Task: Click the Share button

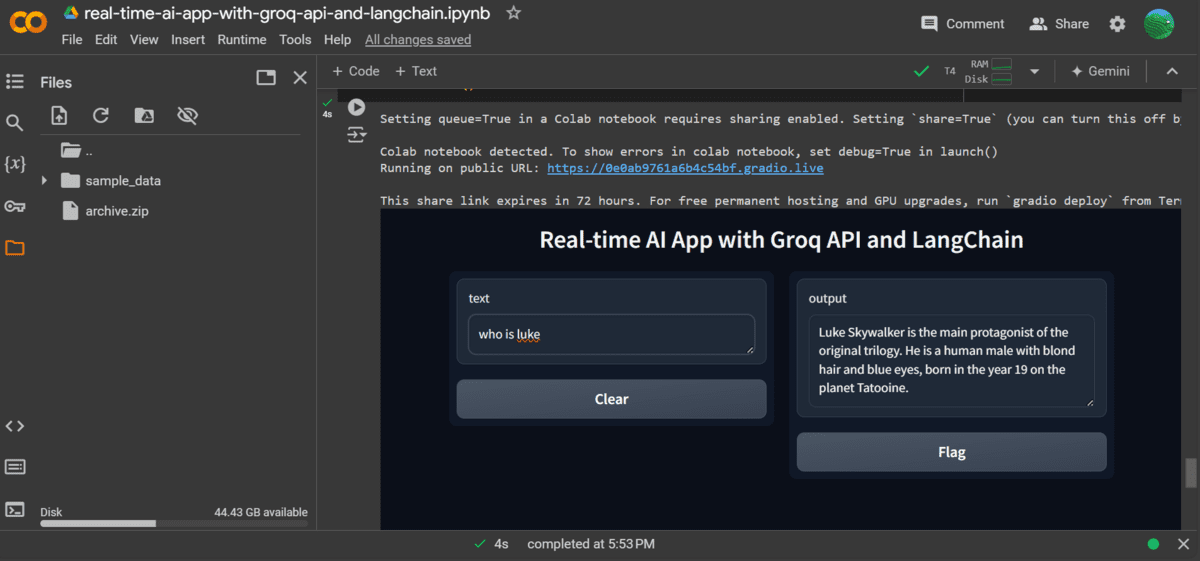Action: (1059, 24)
